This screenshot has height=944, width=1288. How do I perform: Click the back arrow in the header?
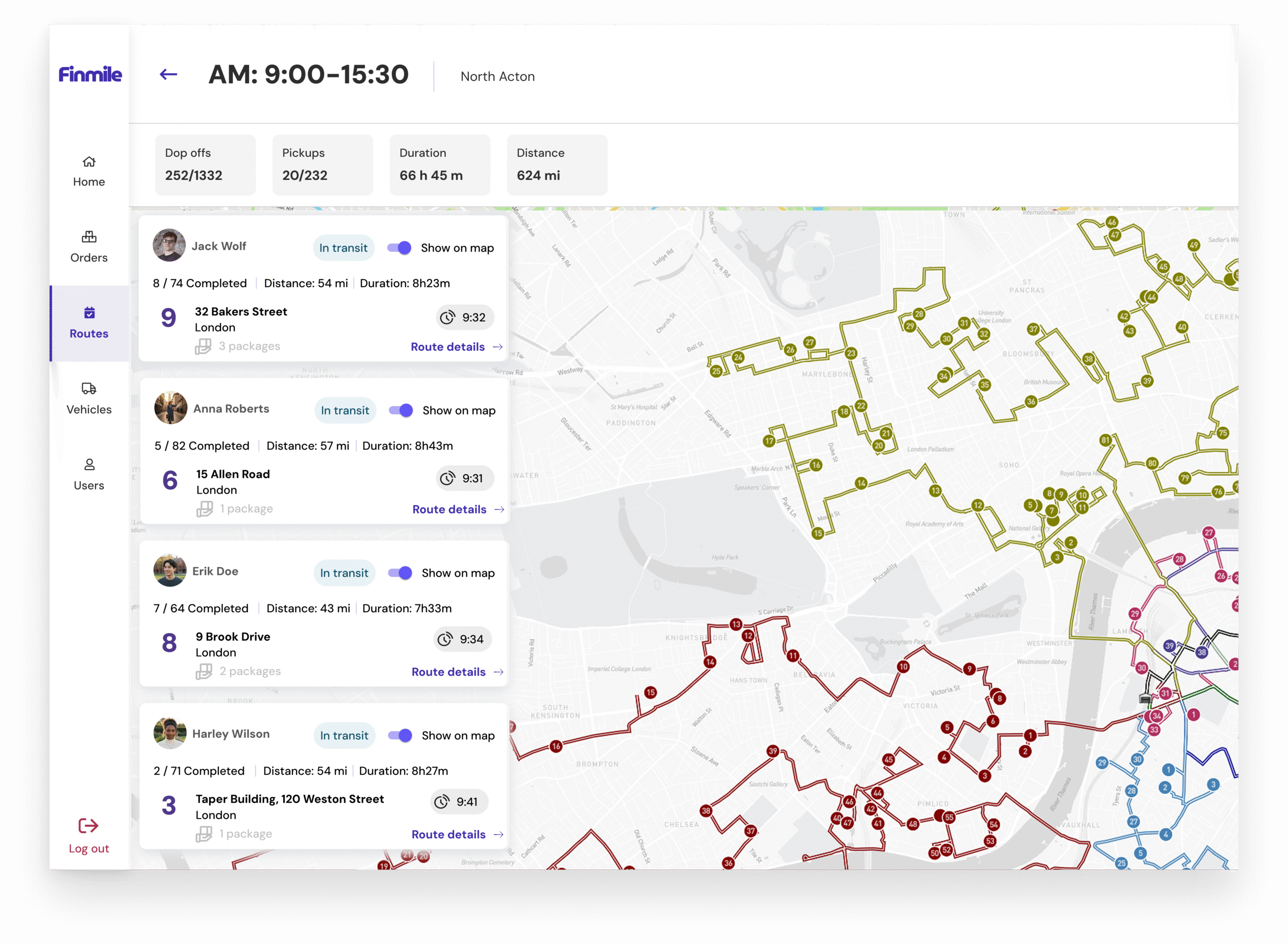168,75
